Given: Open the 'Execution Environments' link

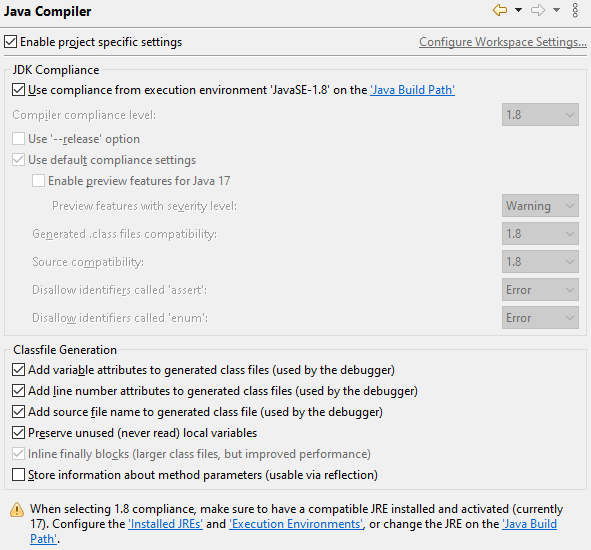Looking at the screenshot, I should pyautogui.click(x=296, y=524).
